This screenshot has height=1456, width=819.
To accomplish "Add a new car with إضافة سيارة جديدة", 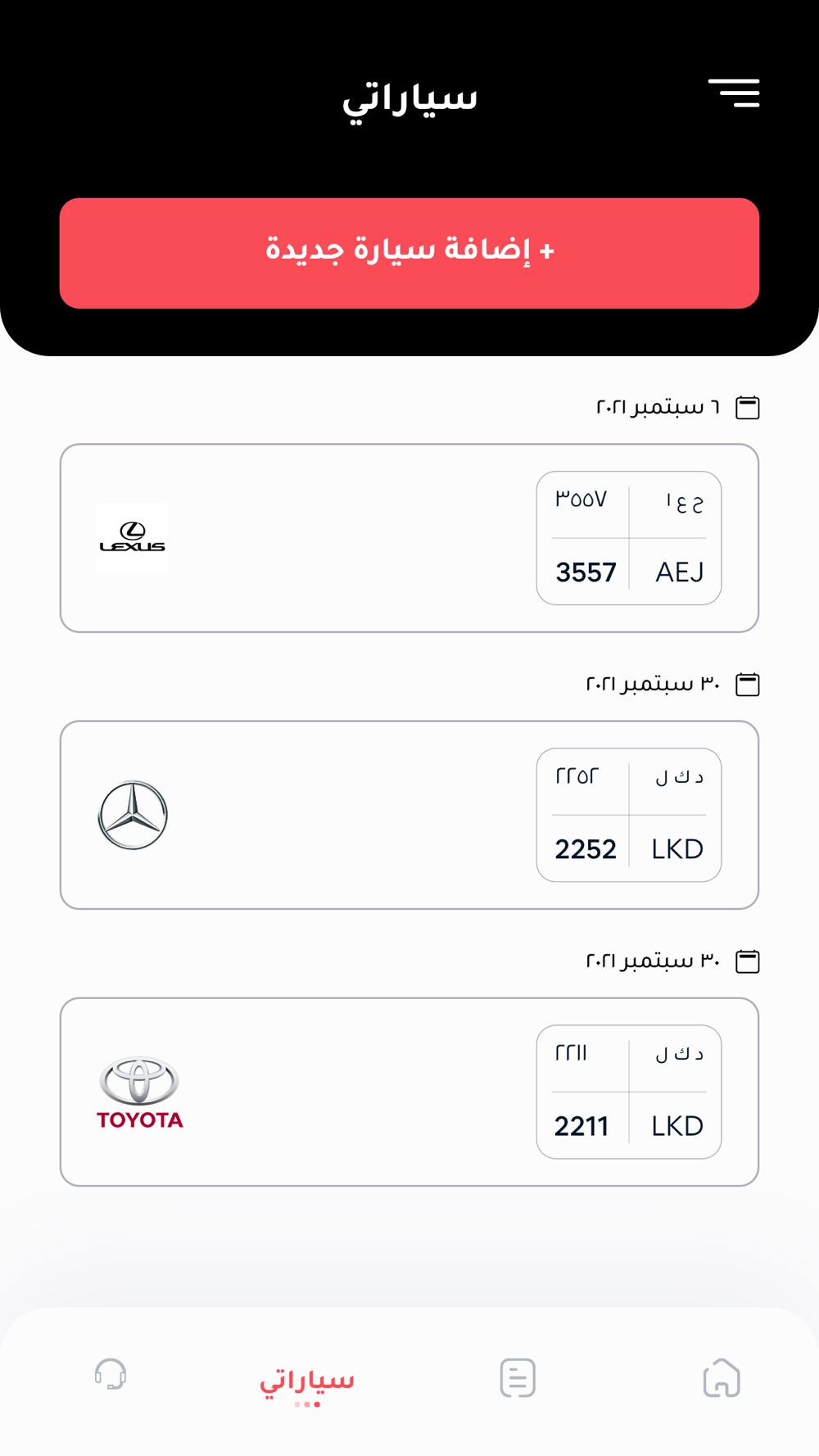I will click(409, 253).
